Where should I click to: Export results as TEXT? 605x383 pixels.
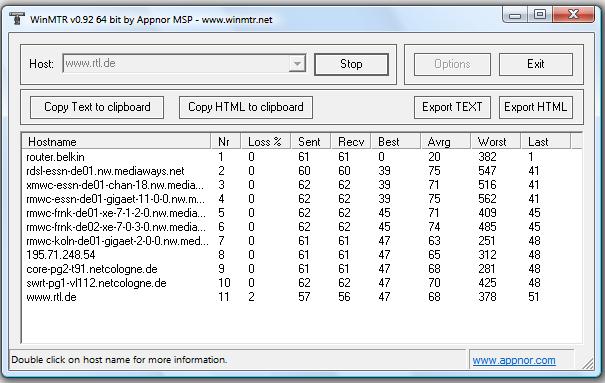(452, 107)
